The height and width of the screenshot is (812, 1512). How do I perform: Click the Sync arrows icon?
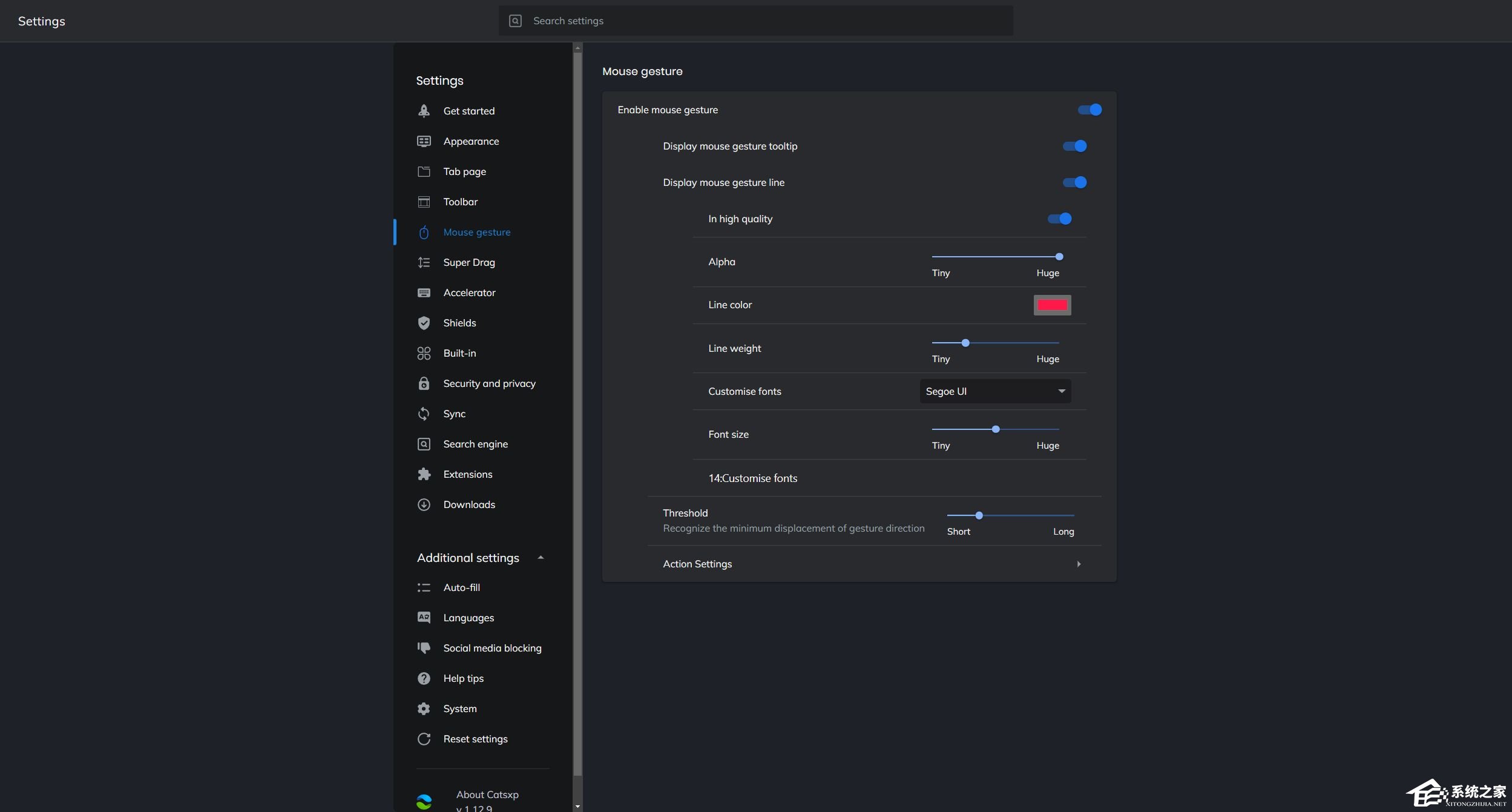pos(424,414)
